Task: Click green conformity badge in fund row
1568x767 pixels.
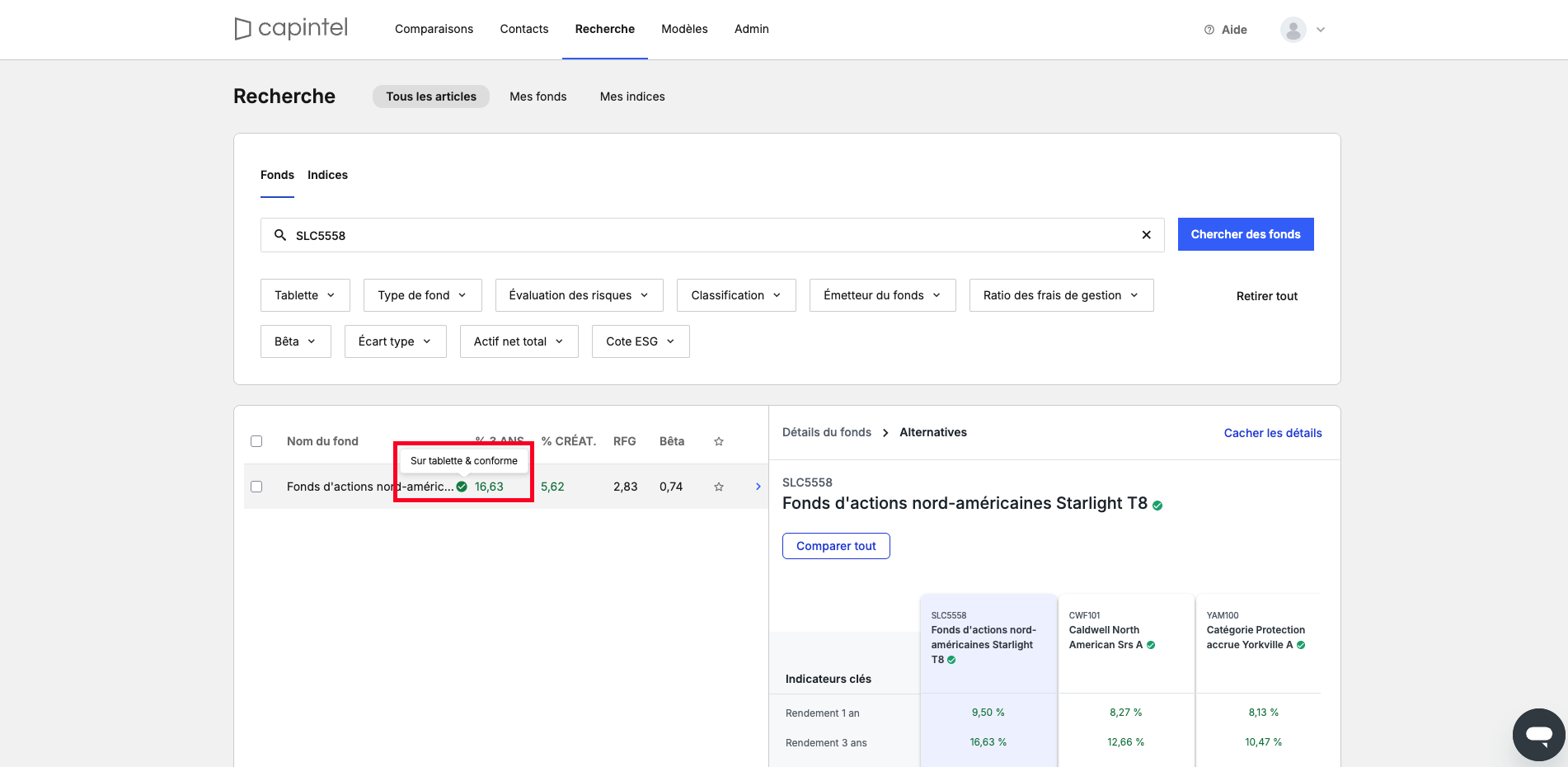Action: (462, 487)
